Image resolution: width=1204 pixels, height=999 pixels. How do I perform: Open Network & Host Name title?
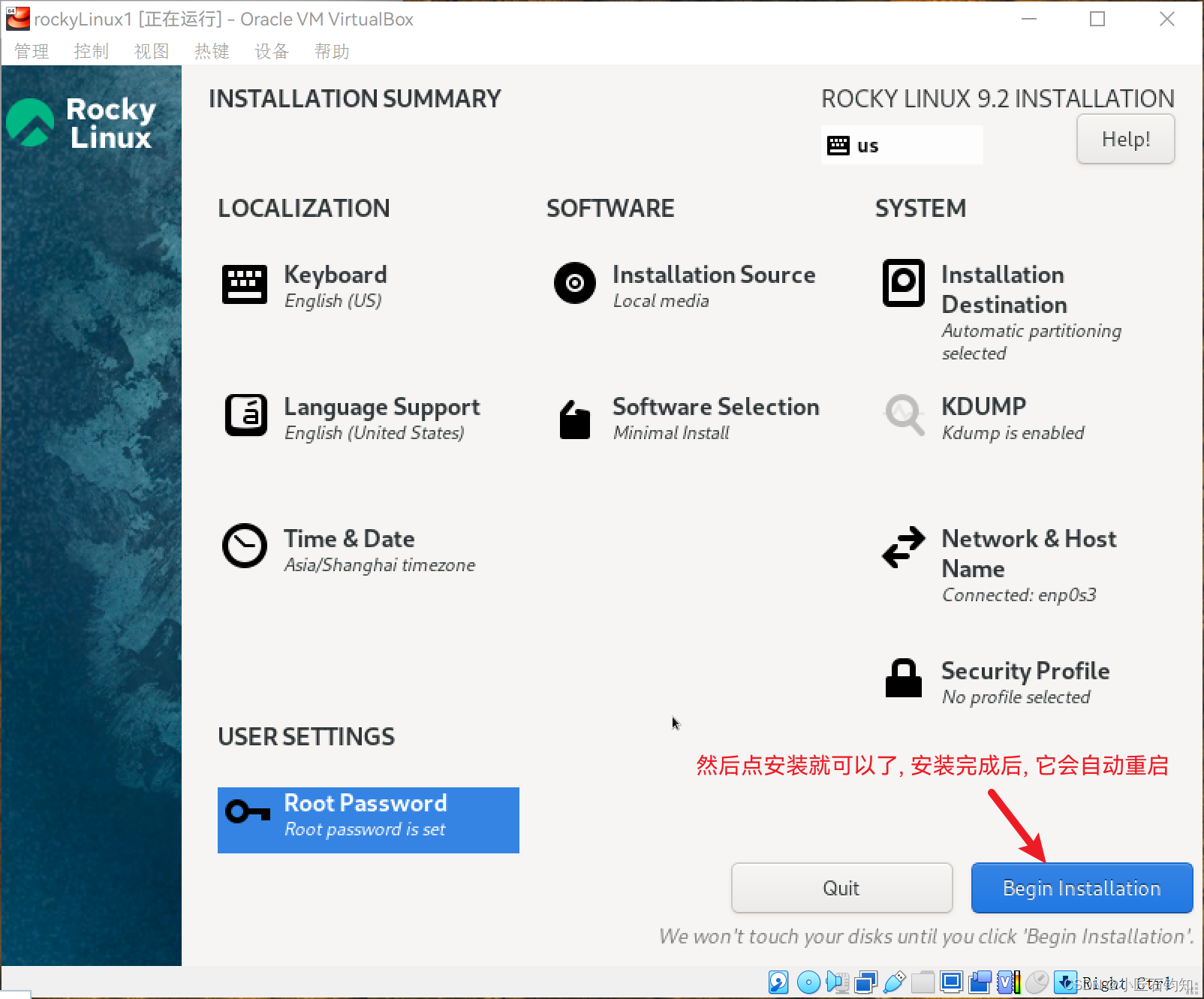1029,553
